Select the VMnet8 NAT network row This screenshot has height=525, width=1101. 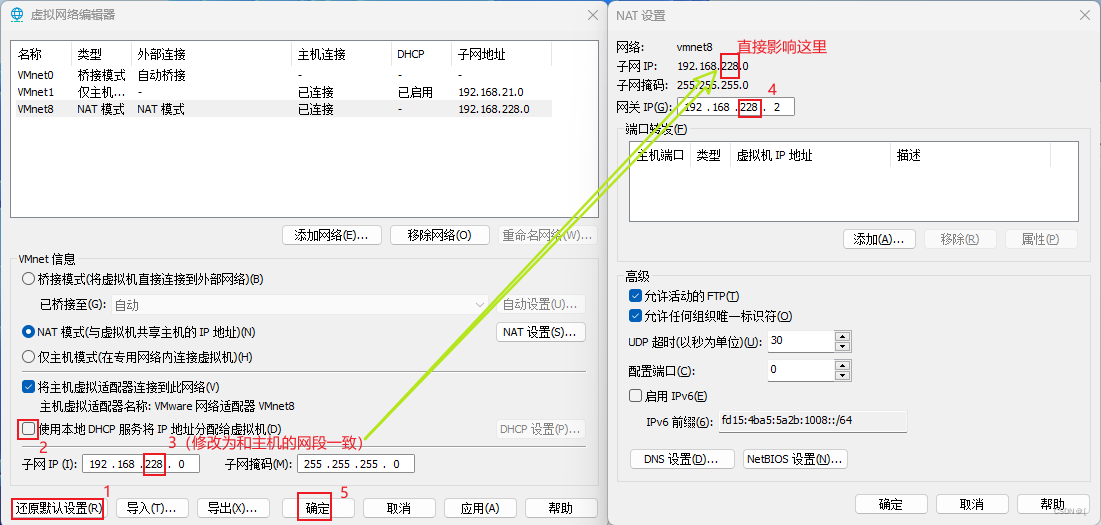point(283,109)
